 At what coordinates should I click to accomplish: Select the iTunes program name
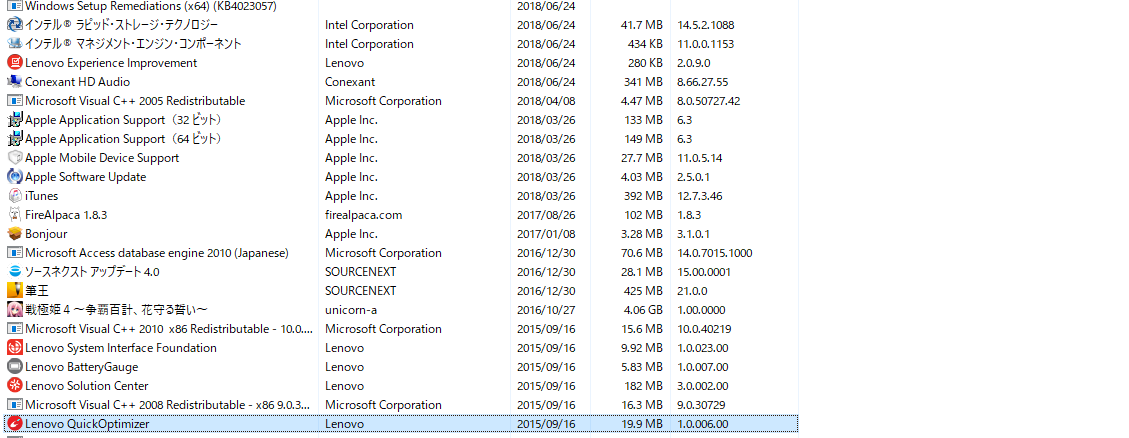(42, 196)
